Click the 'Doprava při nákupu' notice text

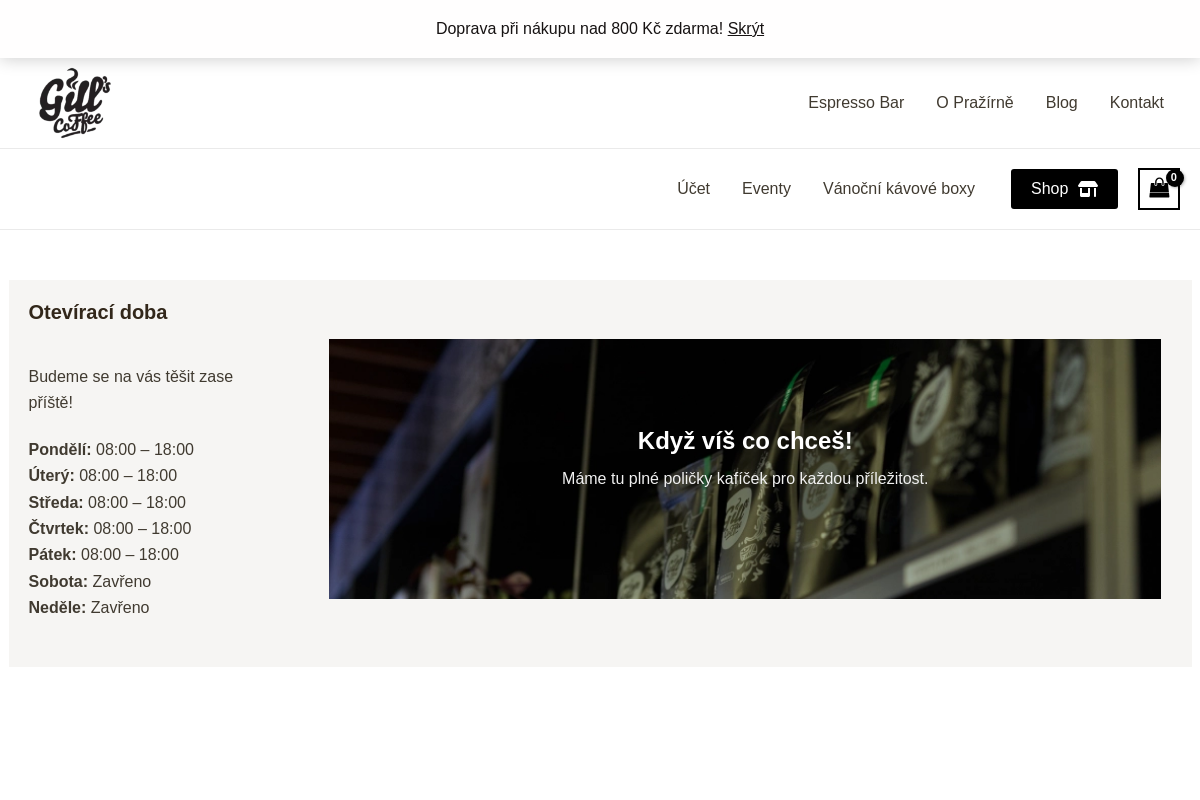pyautogui.click(x=579, y=29)
